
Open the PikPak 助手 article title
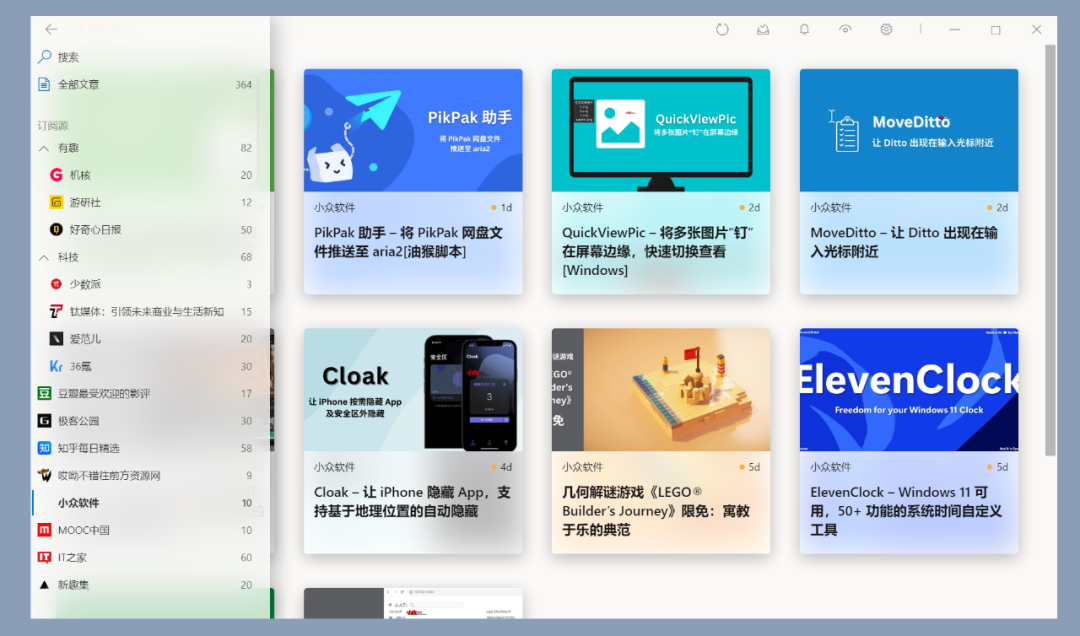408,242
